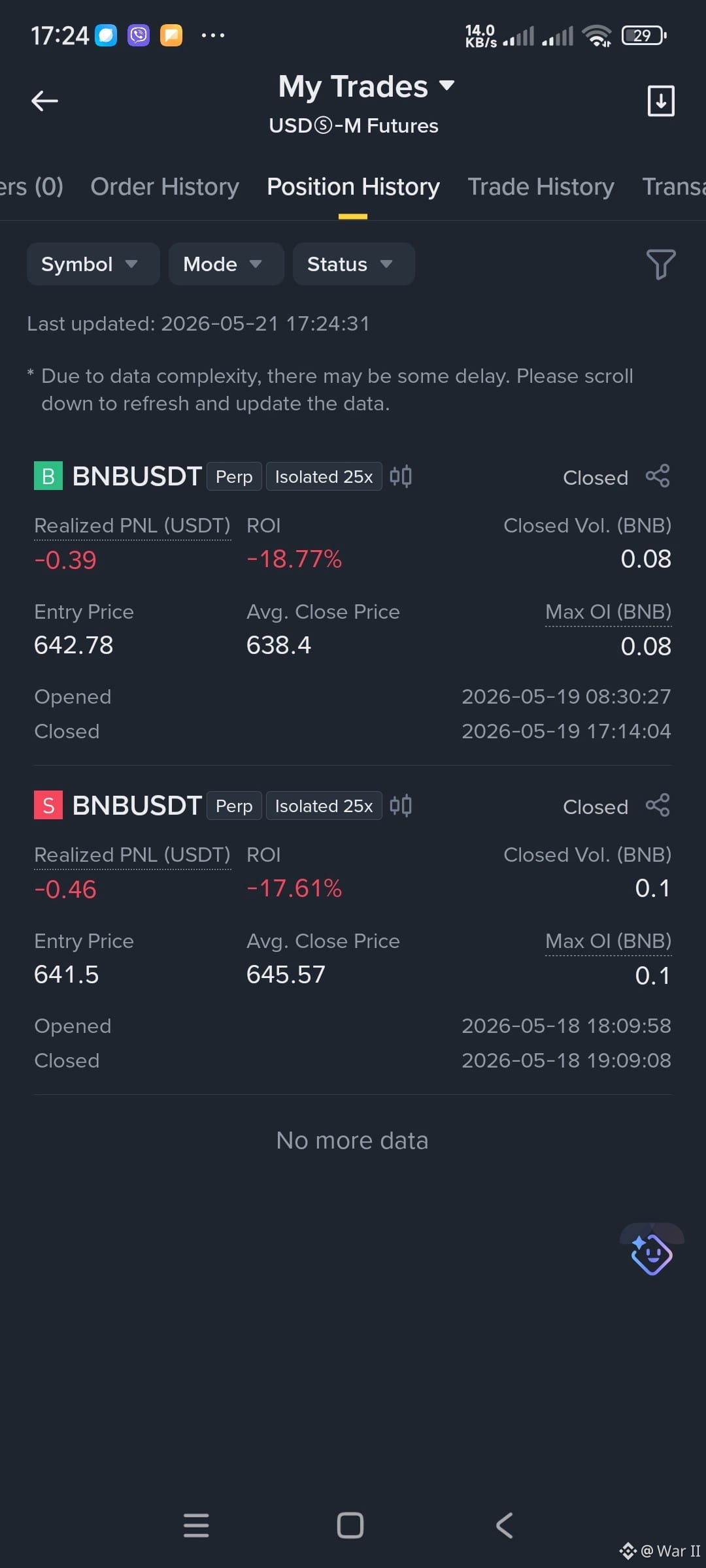Open chart icon for long BNBUSDT position

[x=401, y=476]
